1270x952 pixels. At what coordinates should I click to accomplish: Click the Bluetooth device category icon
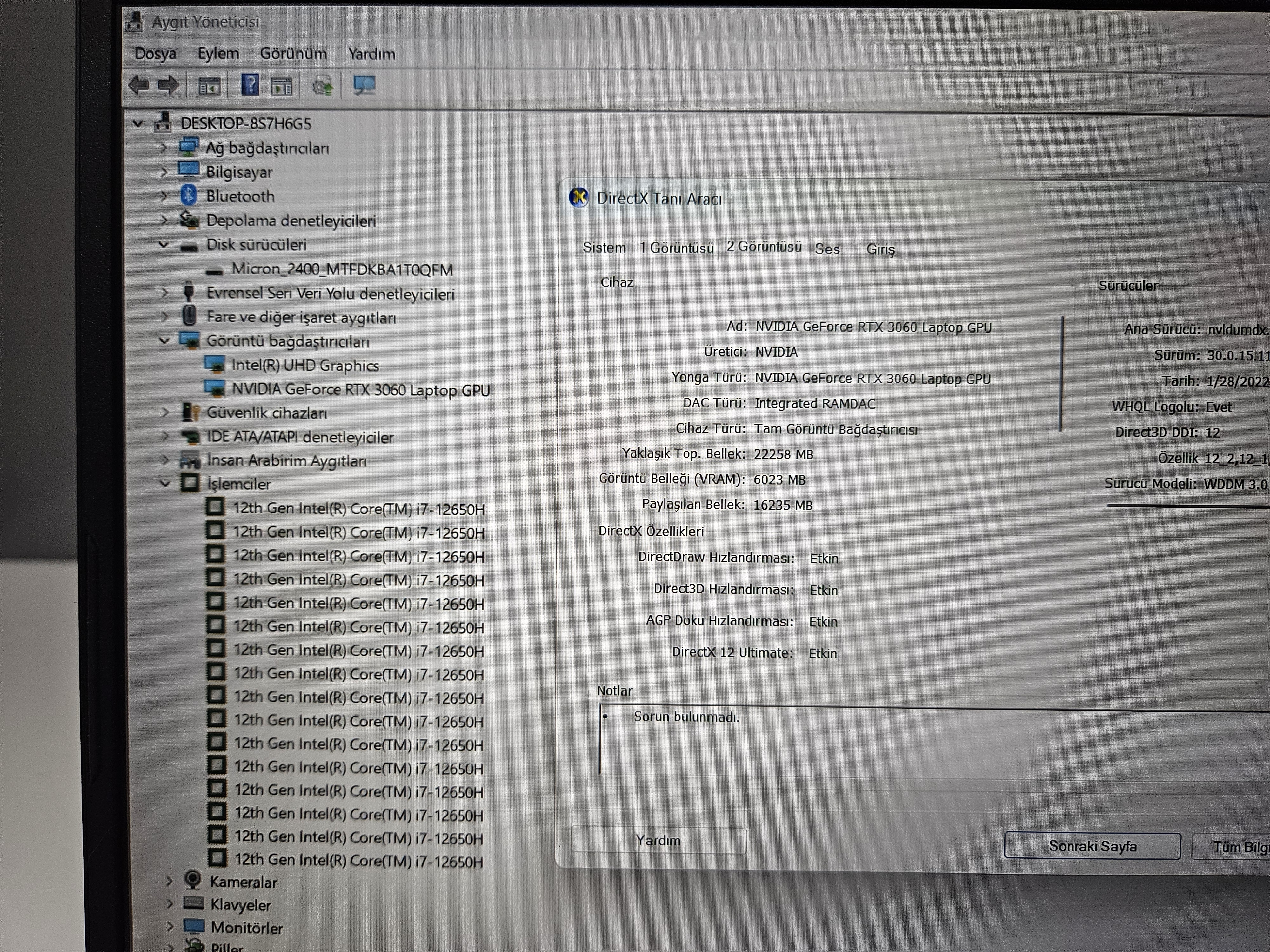[x=188, y=196]
